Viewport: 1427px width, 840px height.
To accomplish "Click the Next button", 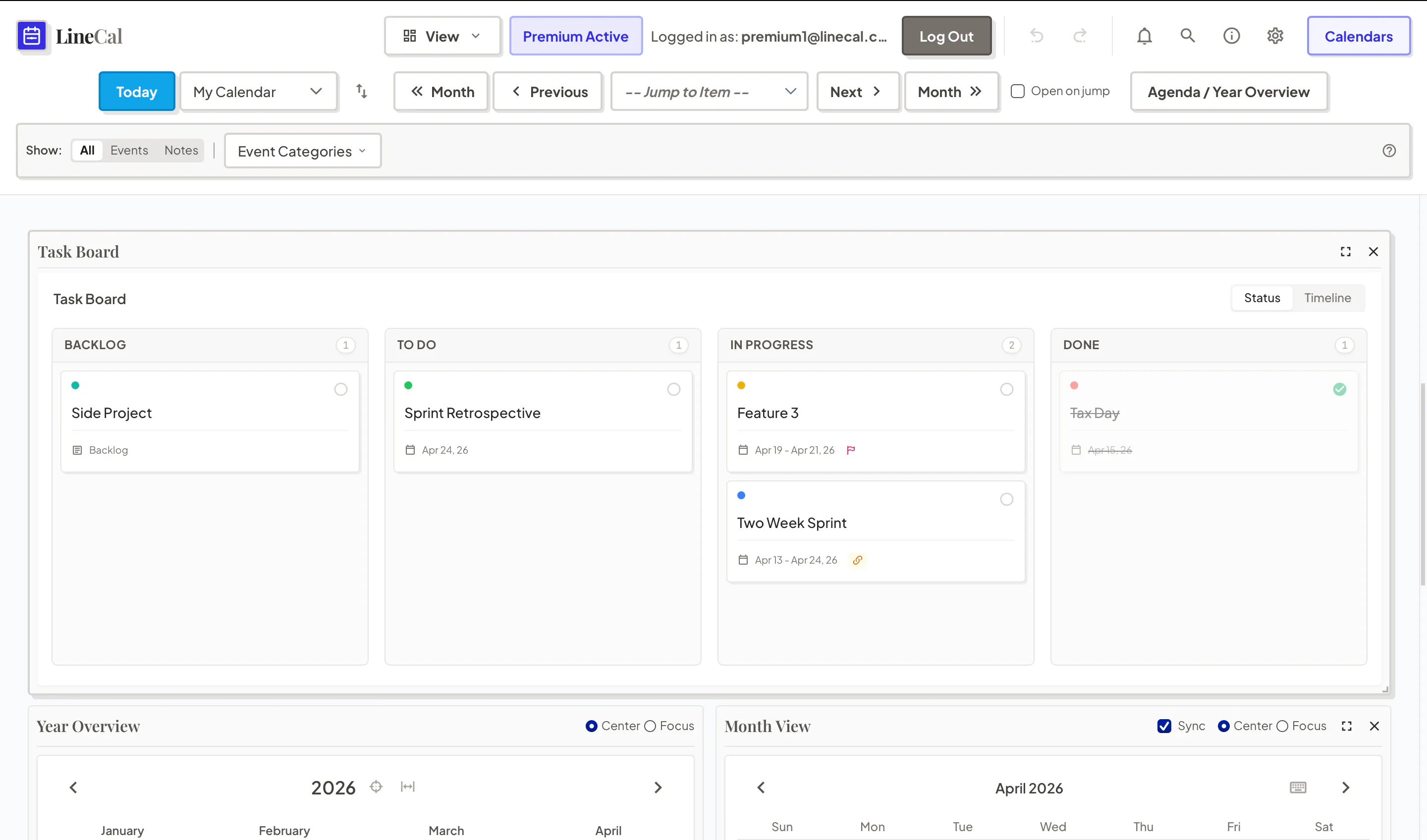I will coord(858,92).
